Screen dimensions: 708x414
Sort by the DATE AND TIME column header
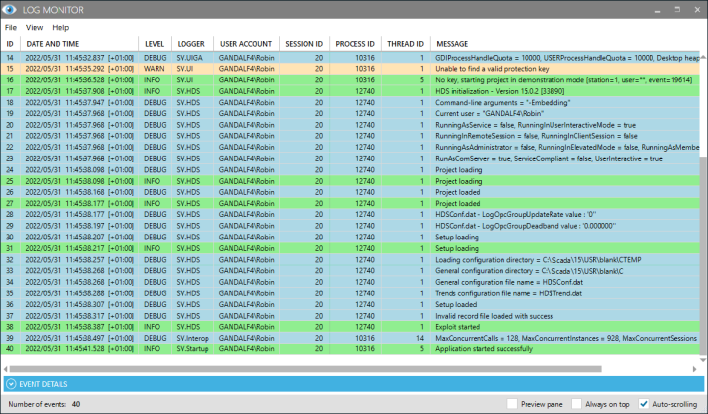(x=53, y=44)
